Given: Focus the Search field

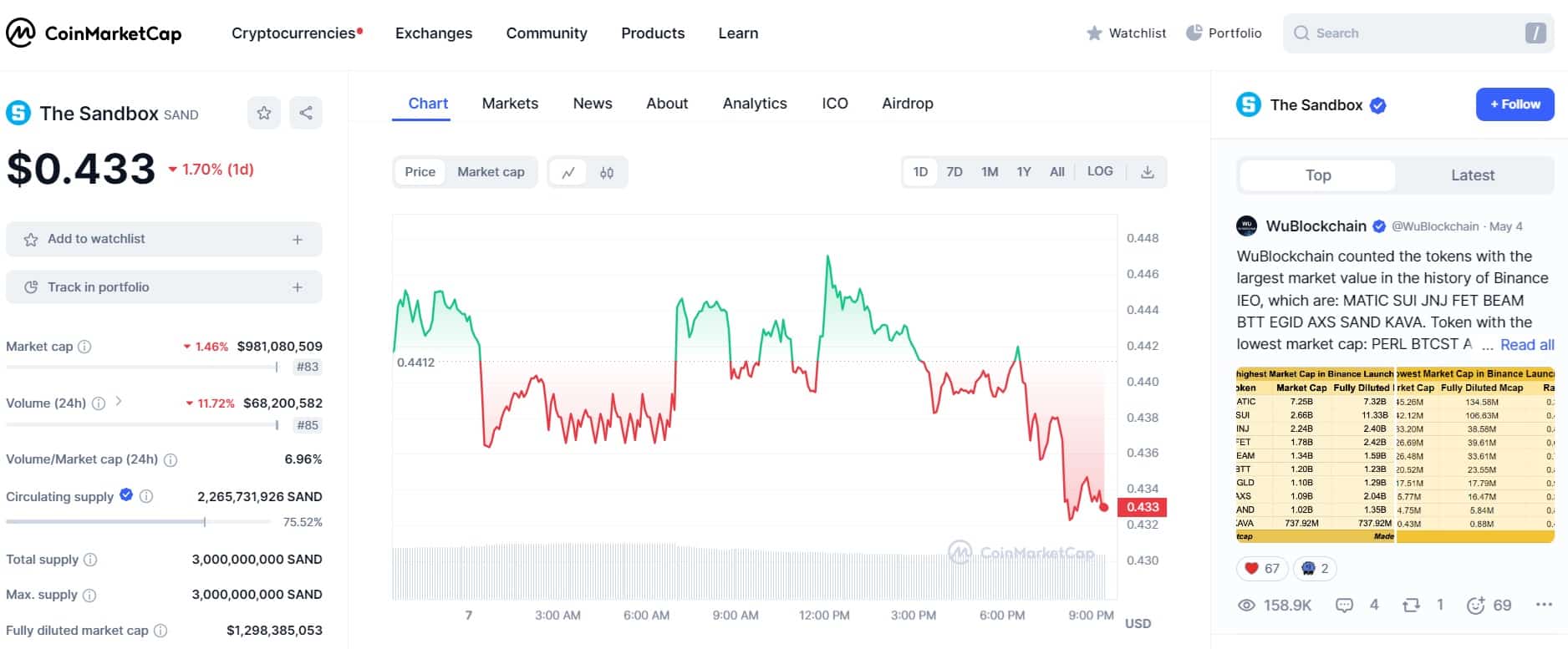Looking at the screenshot, I should tap(1418, 33).
